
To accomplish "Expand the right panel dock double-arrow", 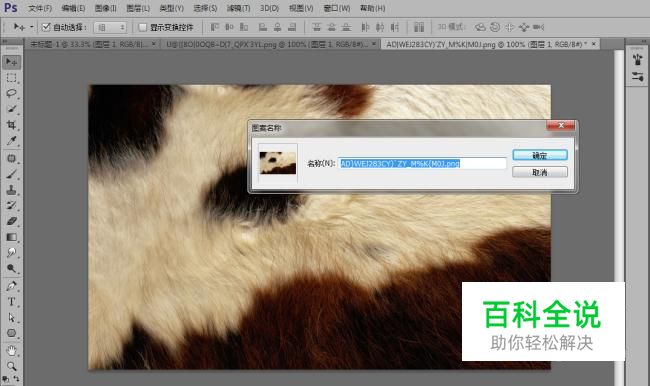I will click(644, 41).
